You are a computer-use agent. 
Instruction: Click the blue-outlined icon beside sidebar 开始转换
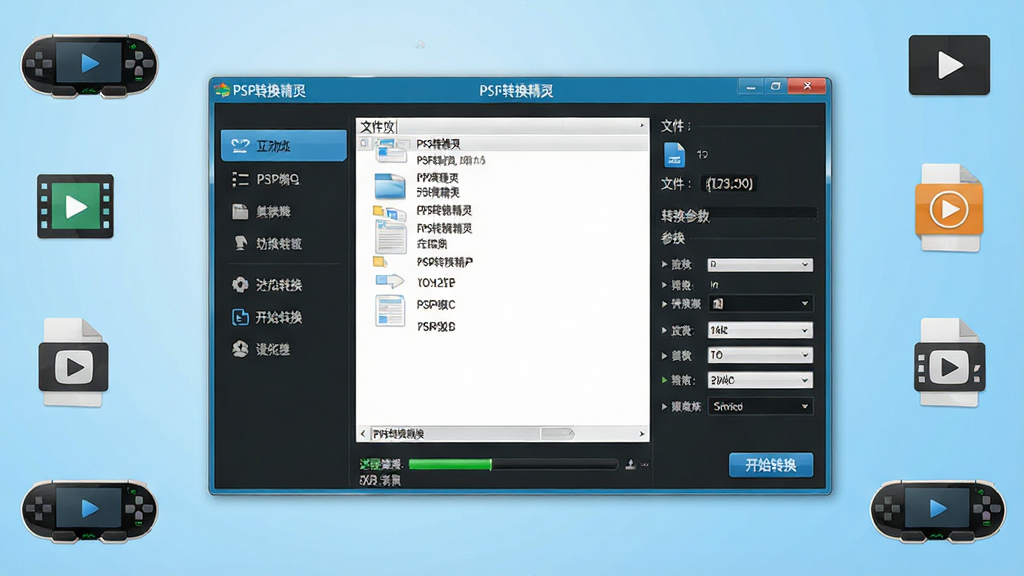click(240, 317)
